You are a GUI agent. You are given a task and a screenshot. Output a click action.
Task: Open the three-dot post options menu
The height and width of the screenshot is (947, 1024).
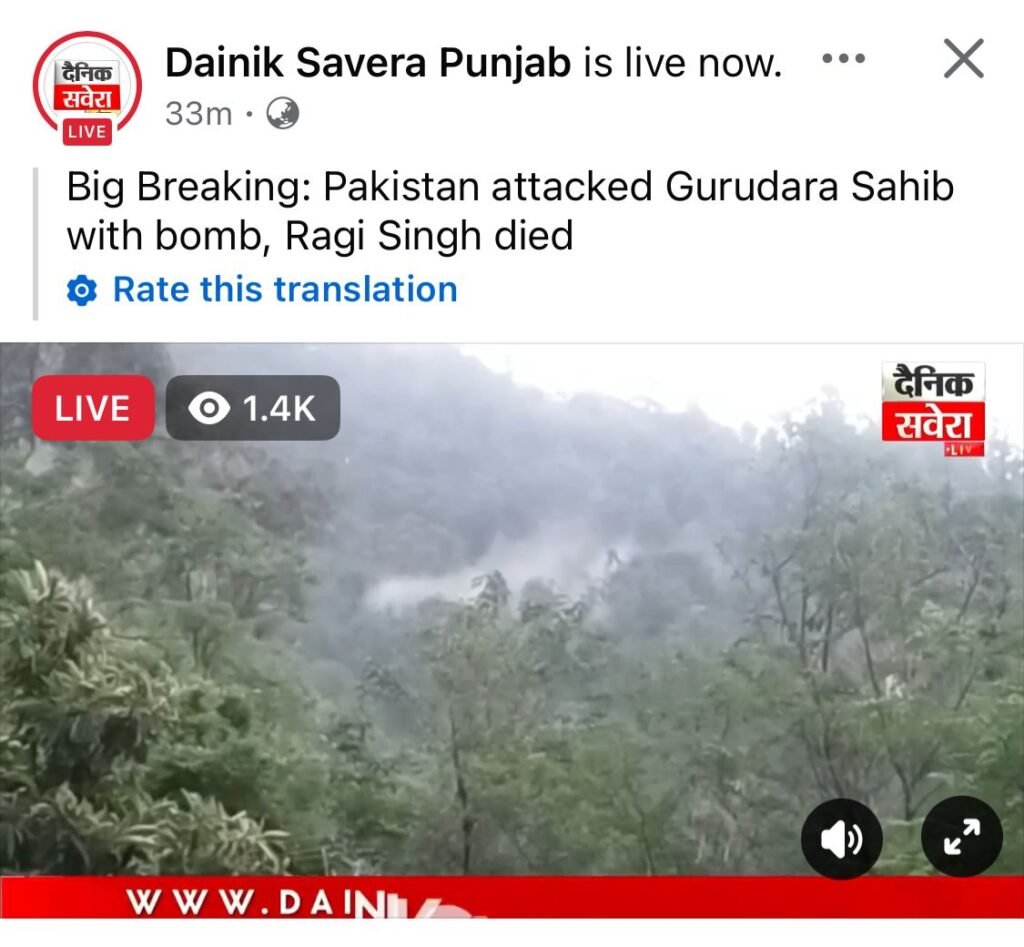coord(844,59)
